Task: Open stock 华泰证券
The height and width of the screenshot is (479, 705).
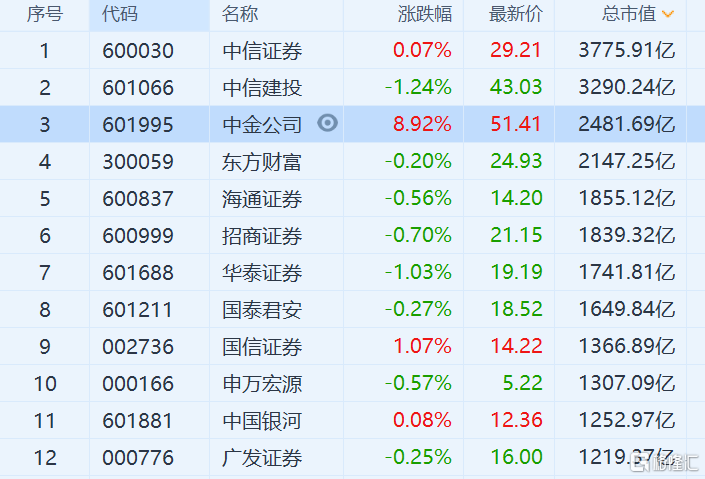Action: [x=262, y=273]
